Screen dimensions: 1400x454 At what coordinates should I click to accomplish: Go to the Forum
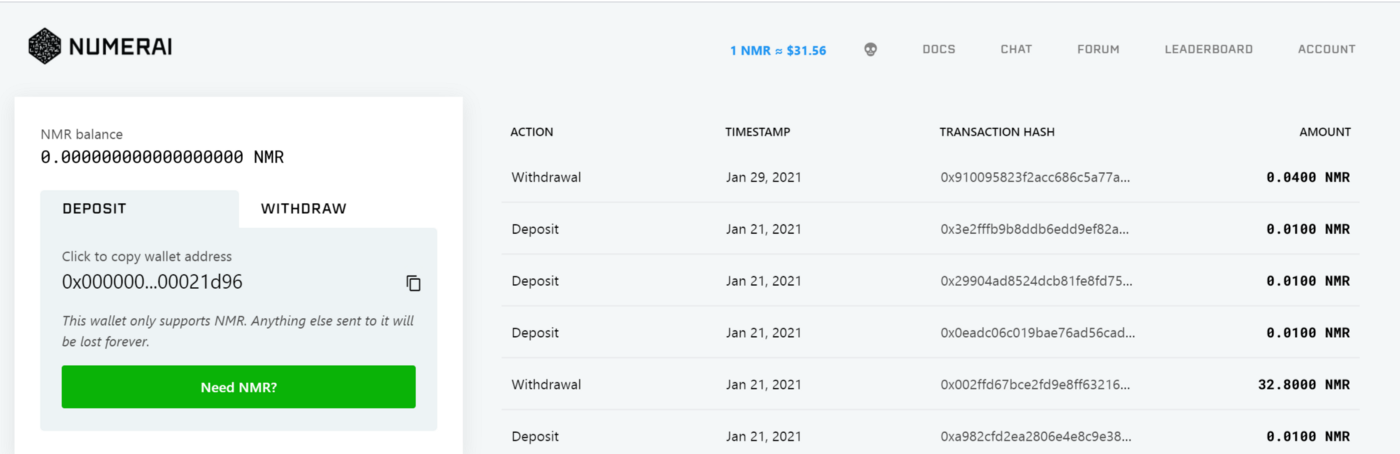1098,49
